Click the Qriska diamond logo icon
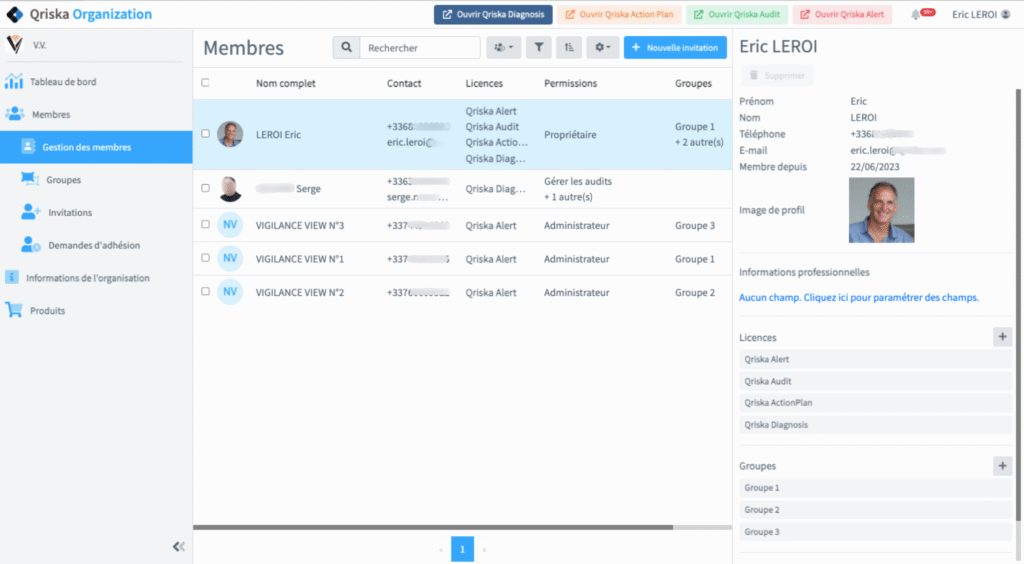 point(14,14)
